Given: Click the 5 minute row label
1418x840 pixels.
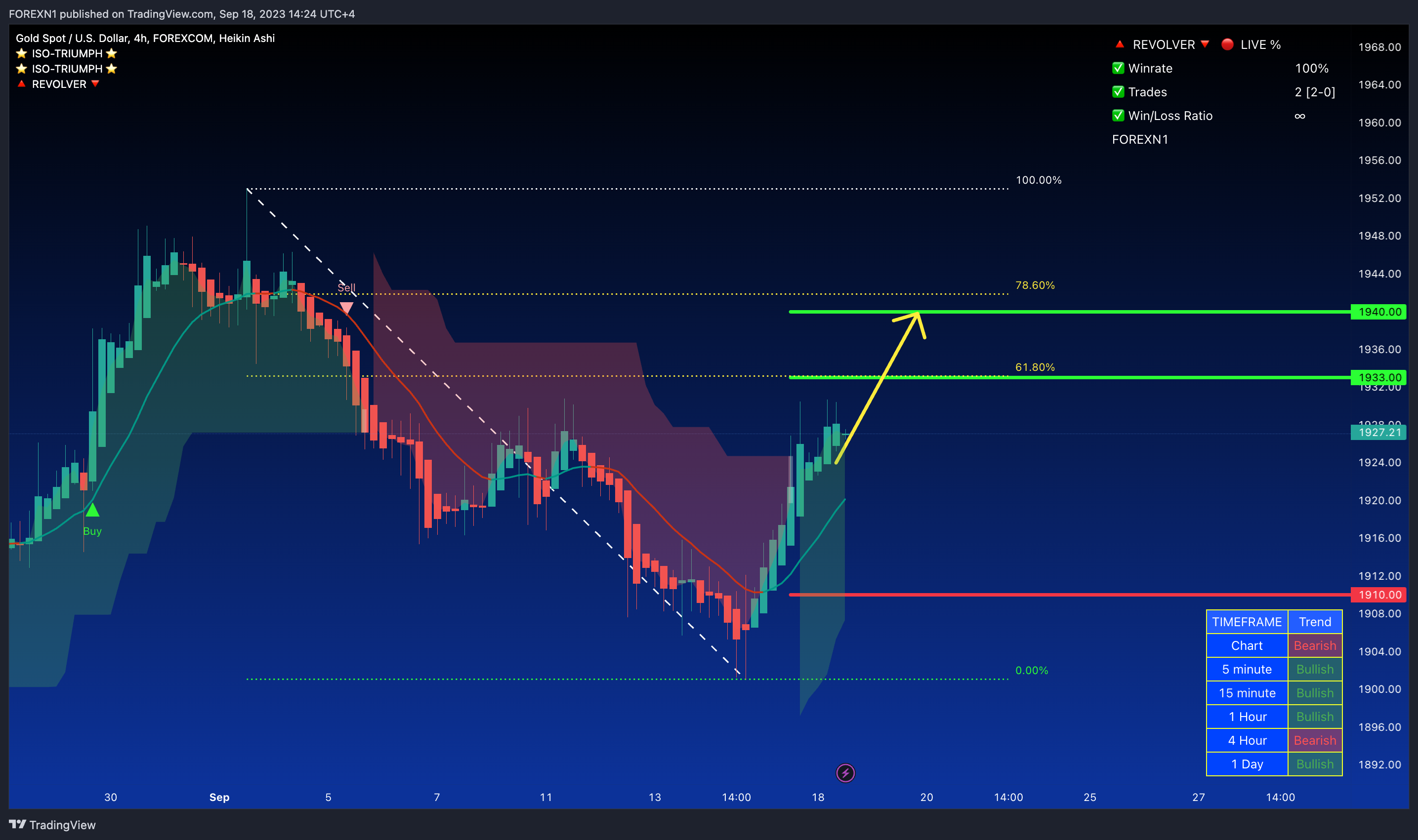Looking at the screenshot, I should tap(1247, 670).
